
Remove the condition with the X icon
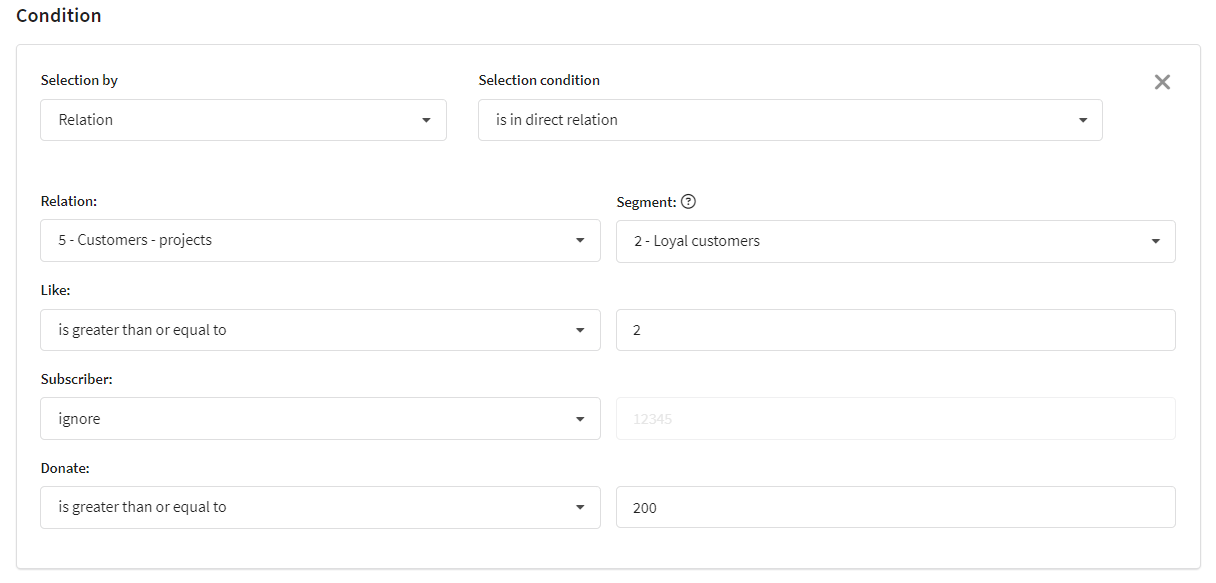point(1162,82)
